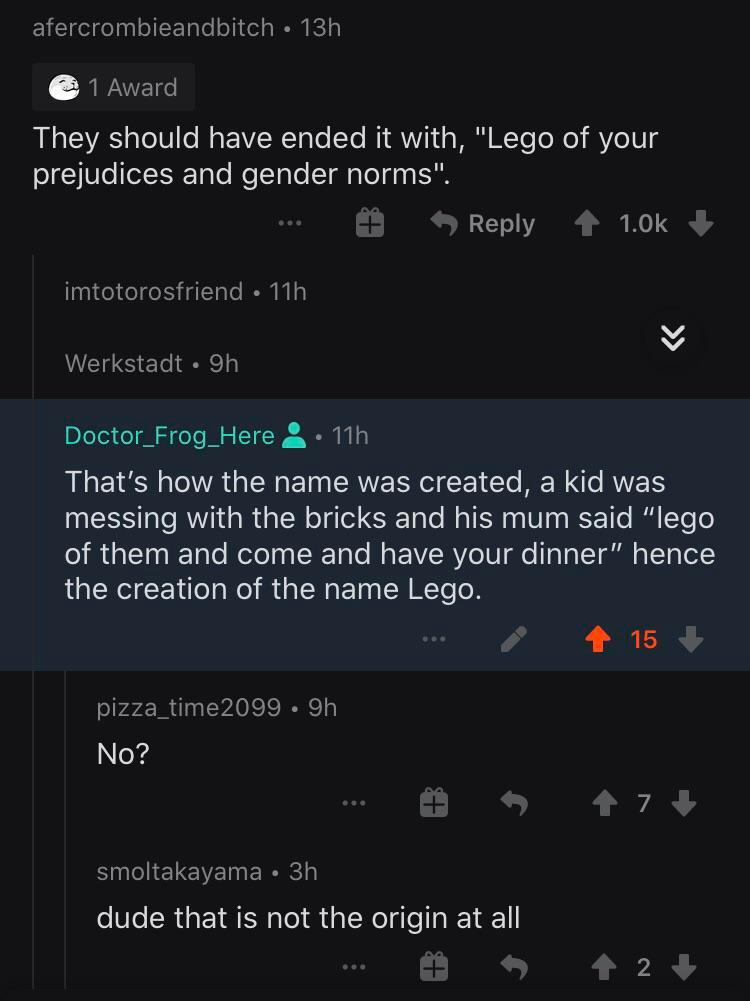750x1001 pixels.
Task: Give award to pizza_time2099's comment
Action: point(433,803)
